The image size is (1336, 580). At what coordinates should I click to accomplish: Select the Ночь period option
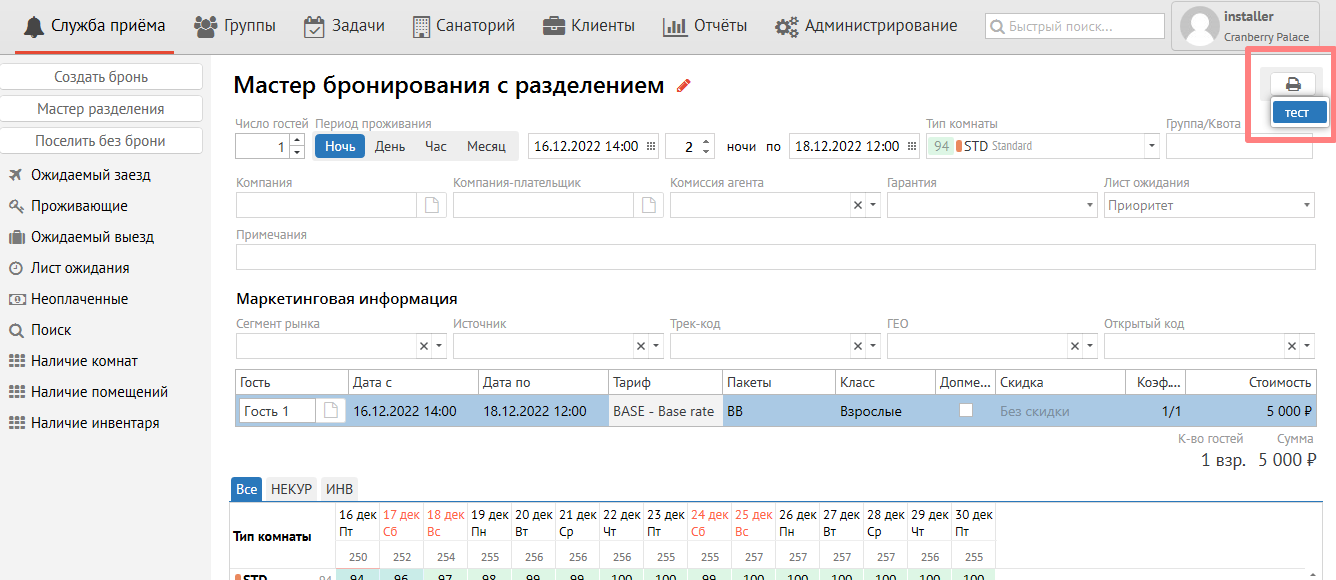click(x=340, y=146)
